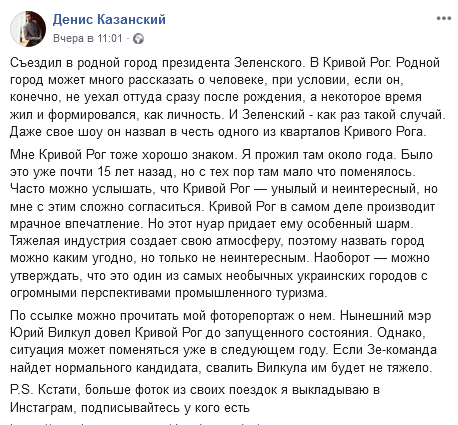Click the P.S. Кстати paragraph
This screenshot has width=458, height=425.
pos(195,398)
